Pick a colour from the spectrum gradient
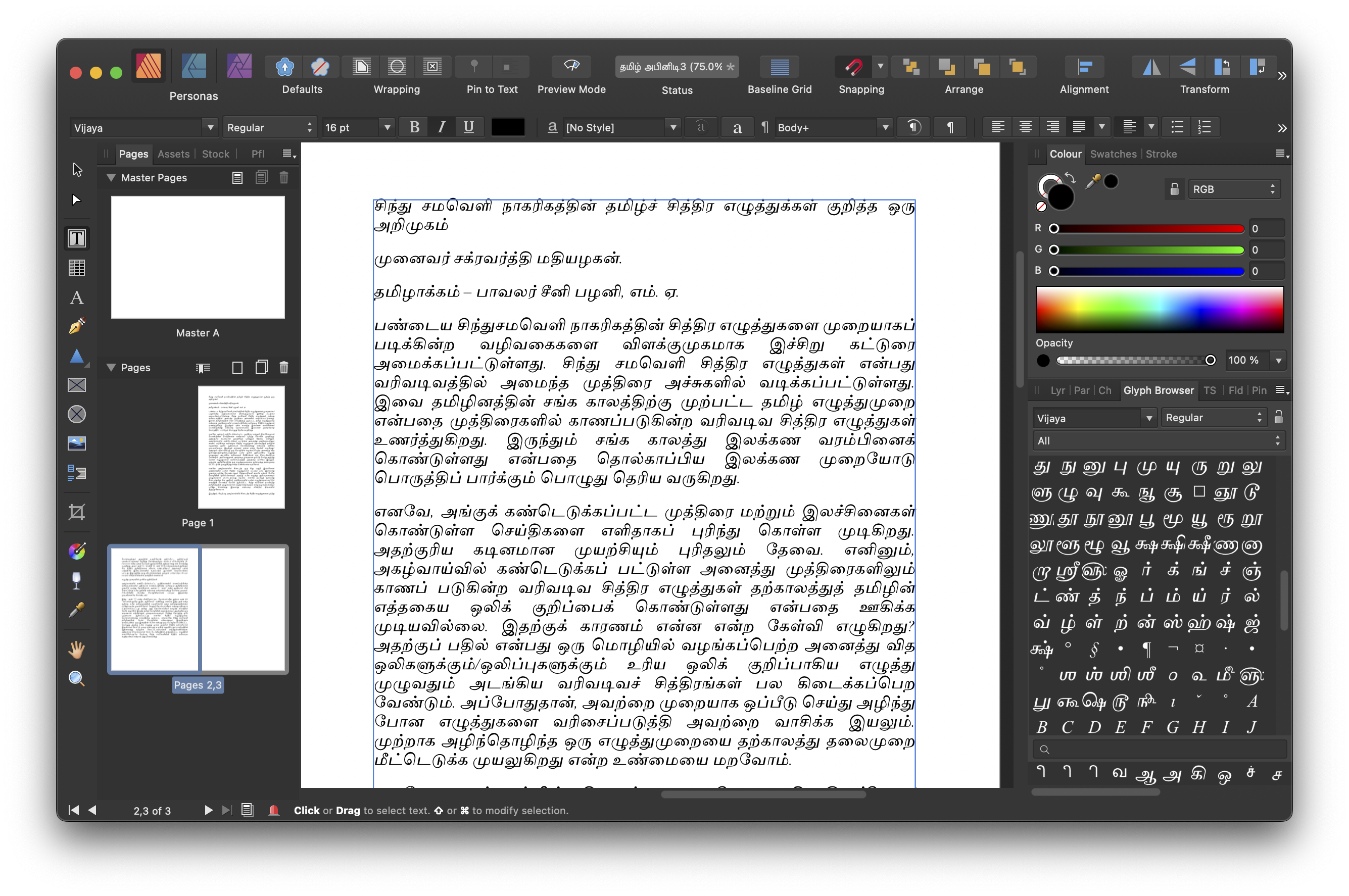This screenshot has width=1349, height=896. (x=1159, y=309)
